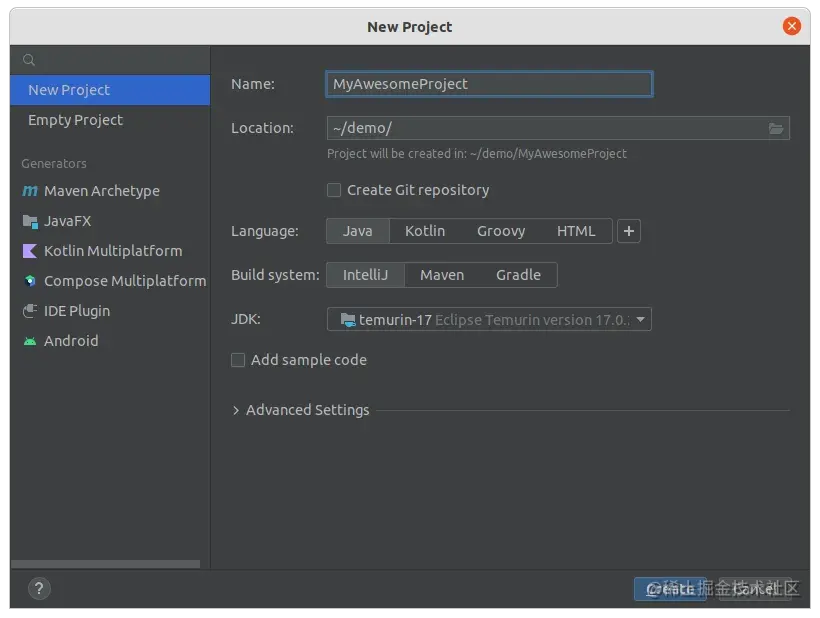Click the 'JDK:' label
This screenshot has width=820, height=618.
246,319
